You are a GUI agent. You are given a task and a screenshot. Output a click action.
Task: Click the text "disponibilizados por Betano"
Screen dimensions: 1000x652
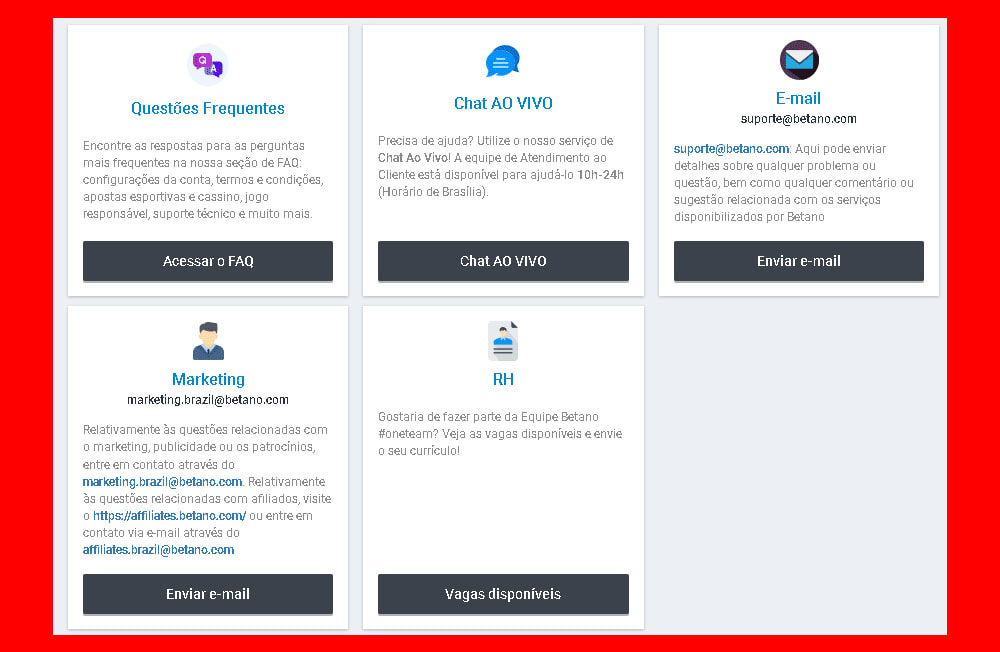click(749, 217)
